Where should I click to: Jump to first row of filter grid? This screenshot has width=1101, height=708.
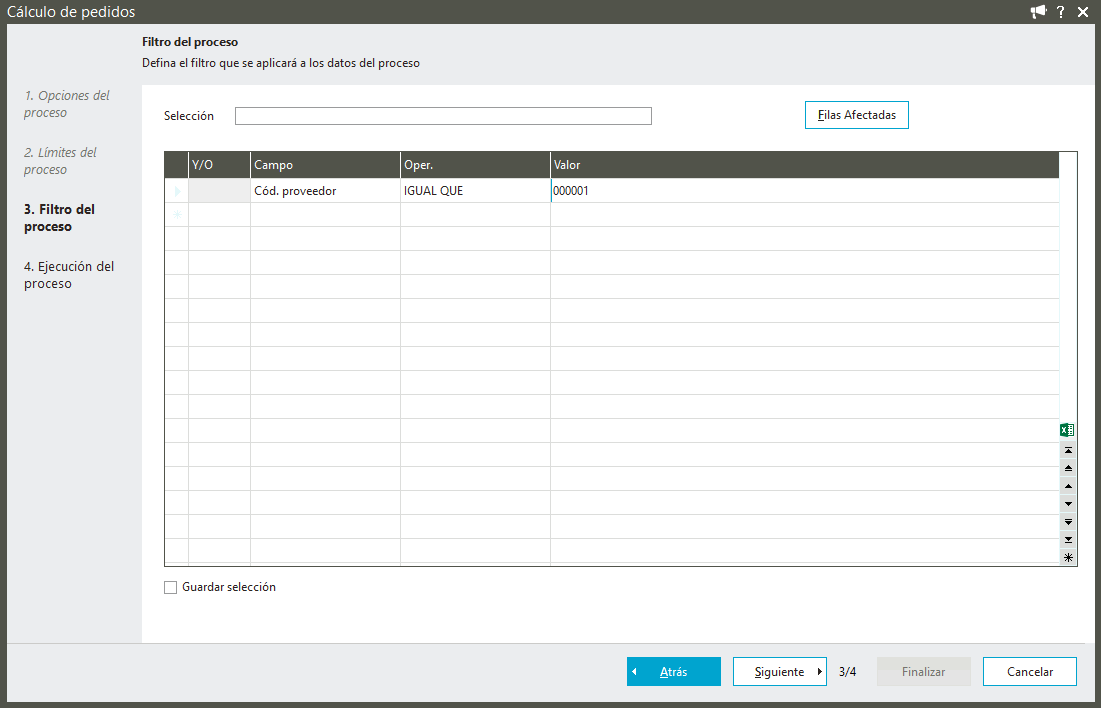tap(1068, 450)
